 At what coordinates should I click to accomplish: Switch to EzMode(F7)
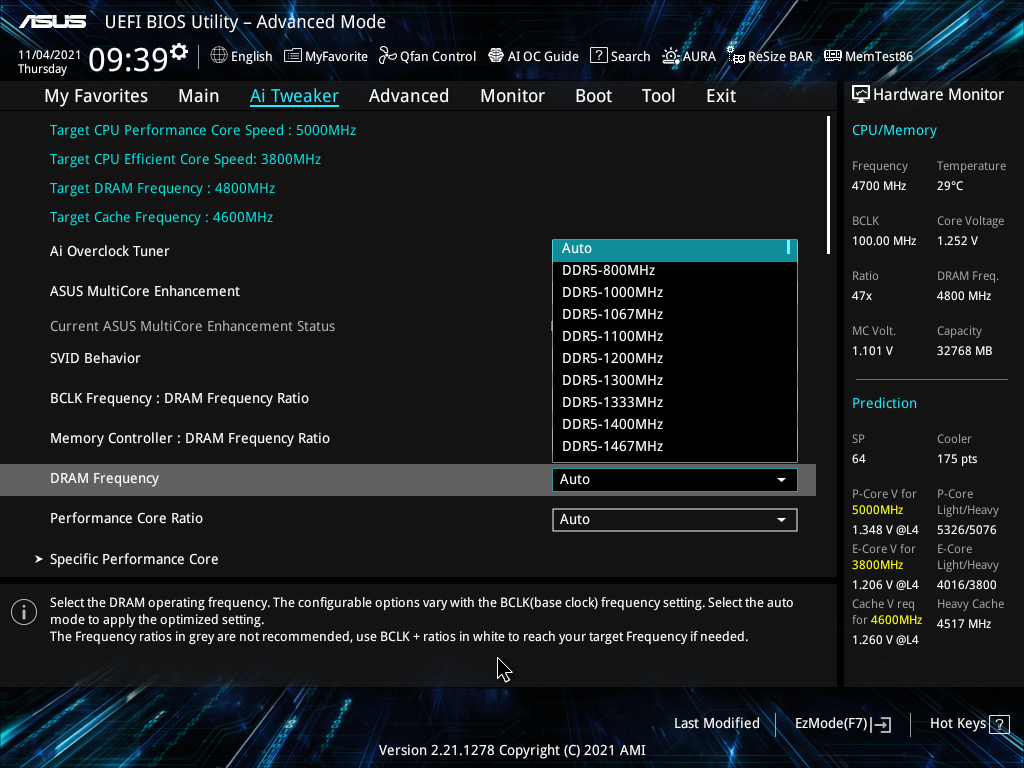click(x=842, y=724)
